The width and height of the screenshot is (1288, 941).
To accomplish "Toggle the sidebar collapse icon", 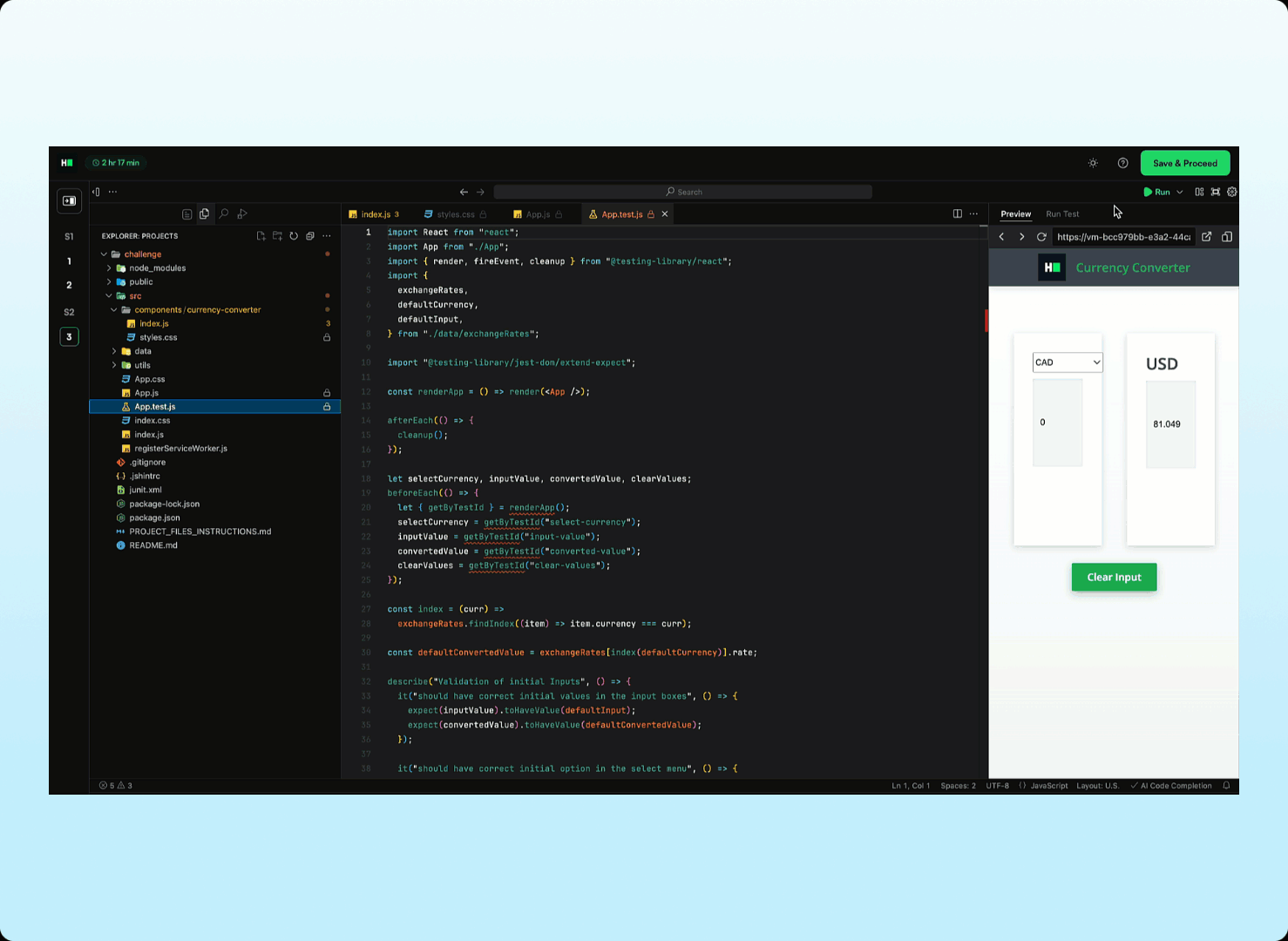I will [97, 192].
